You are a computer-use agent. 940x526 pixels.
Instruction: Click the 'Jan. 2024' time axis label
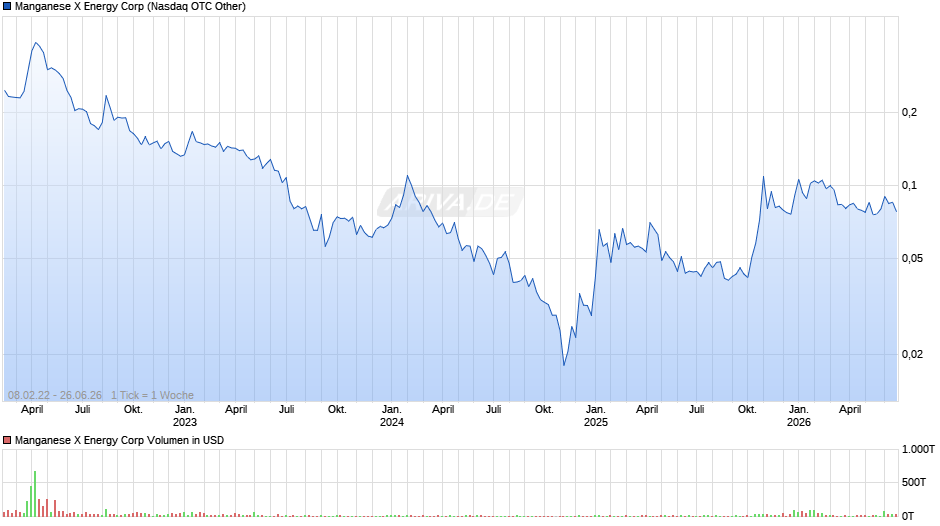pos(391,416)
